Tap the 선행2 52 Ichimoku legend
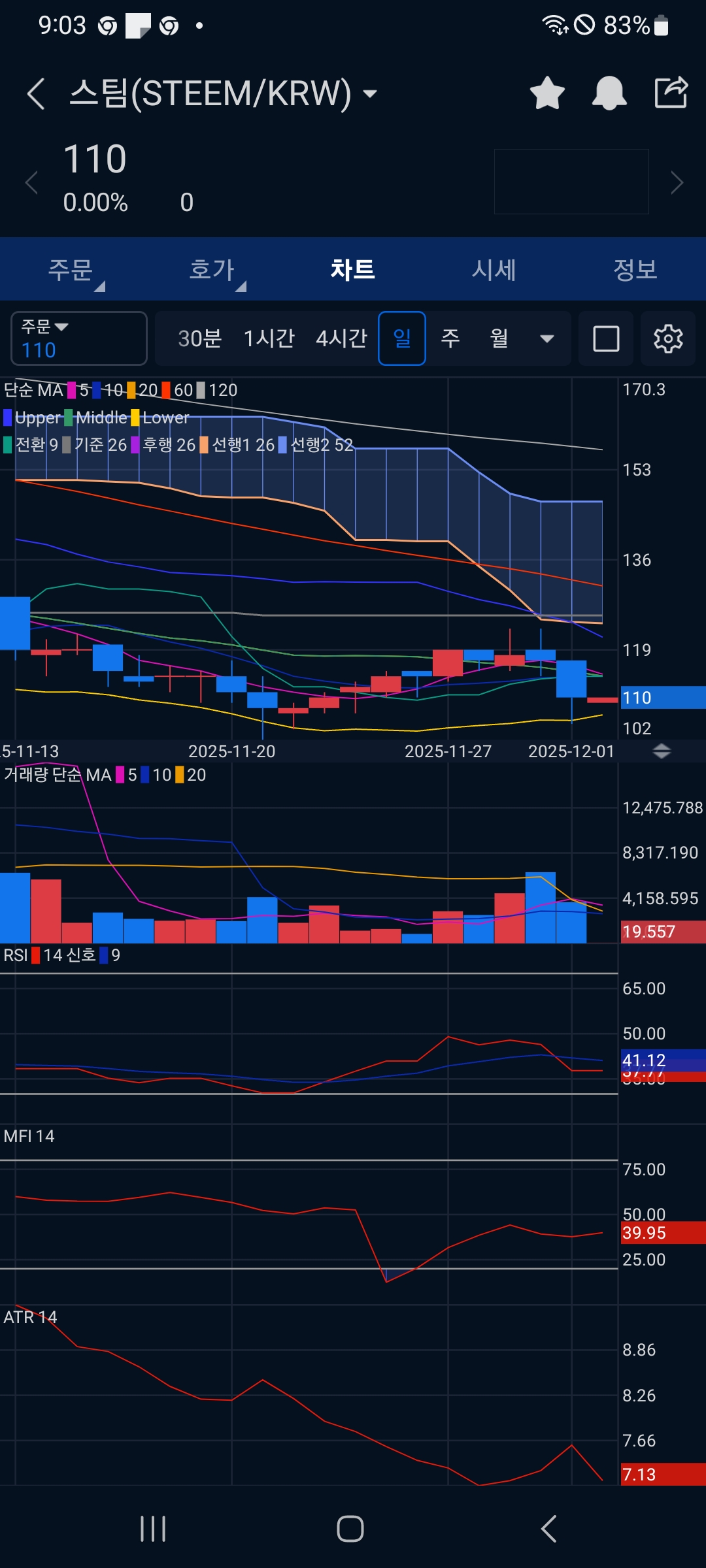The height and width of the screenshot is (1568, 706). [x=316, y=445]
